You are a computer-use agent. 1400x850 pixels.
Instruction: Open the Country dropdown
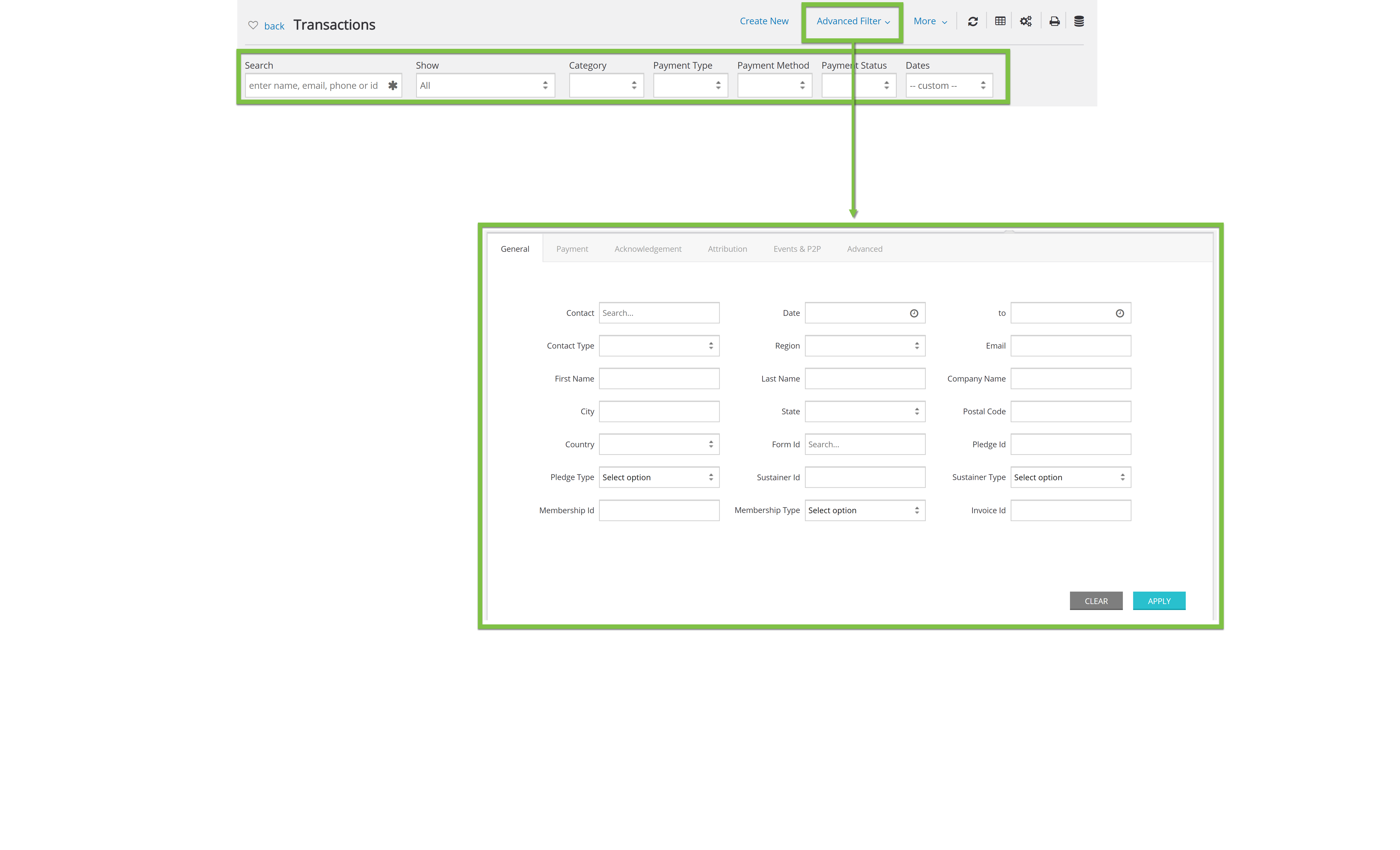click(659, 445)
